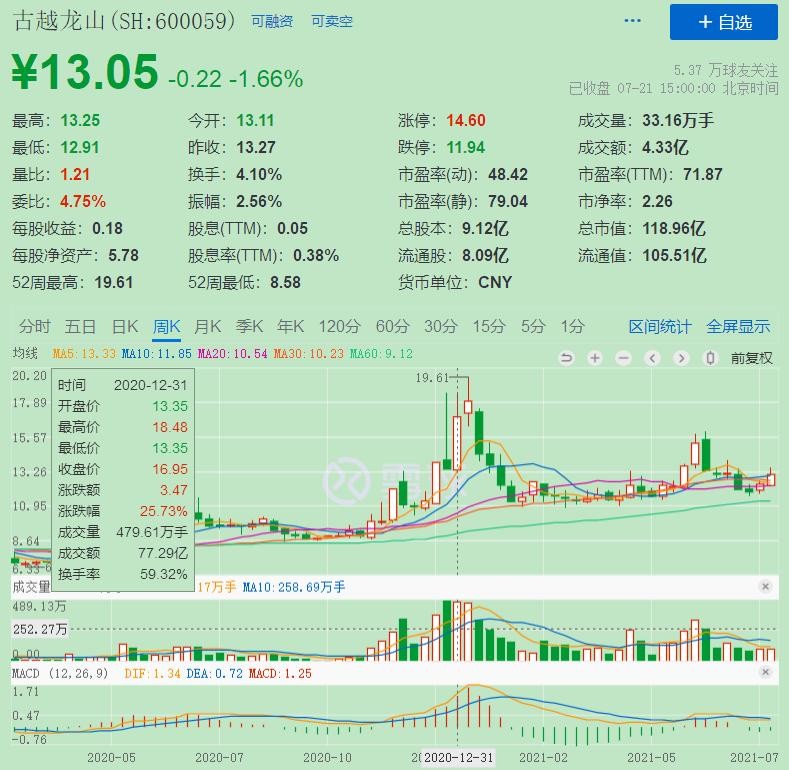Switch to the 120分 chart tab
Image resolution: width=789 pixels, height=770 pixels.
pyautogui.click(x=340, y=327)
